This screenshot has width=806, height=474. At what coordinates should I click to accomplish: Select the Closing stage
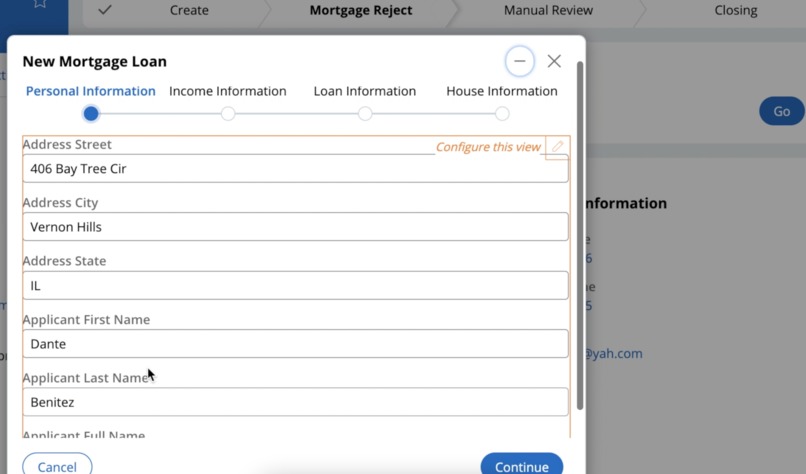(736, 10)
